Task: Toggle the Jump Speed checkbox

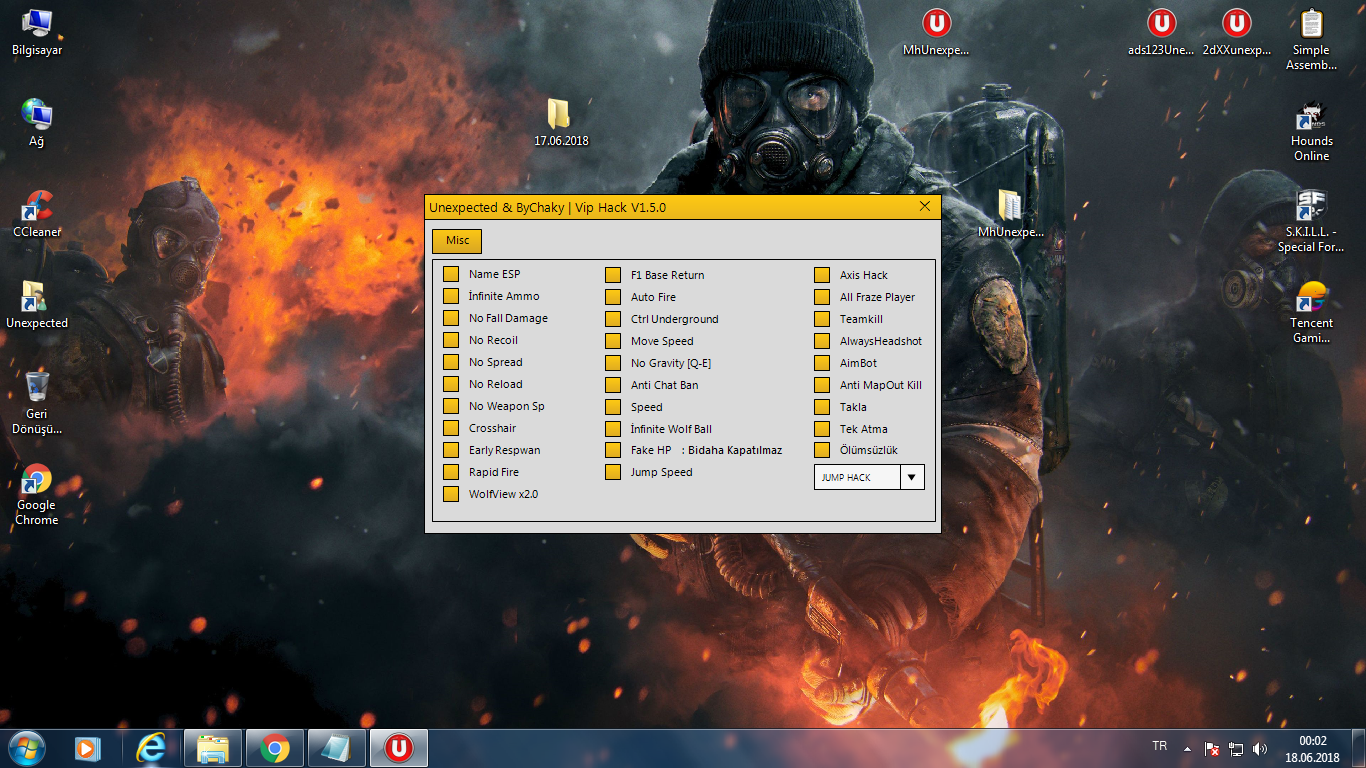Action: point(613,472)
